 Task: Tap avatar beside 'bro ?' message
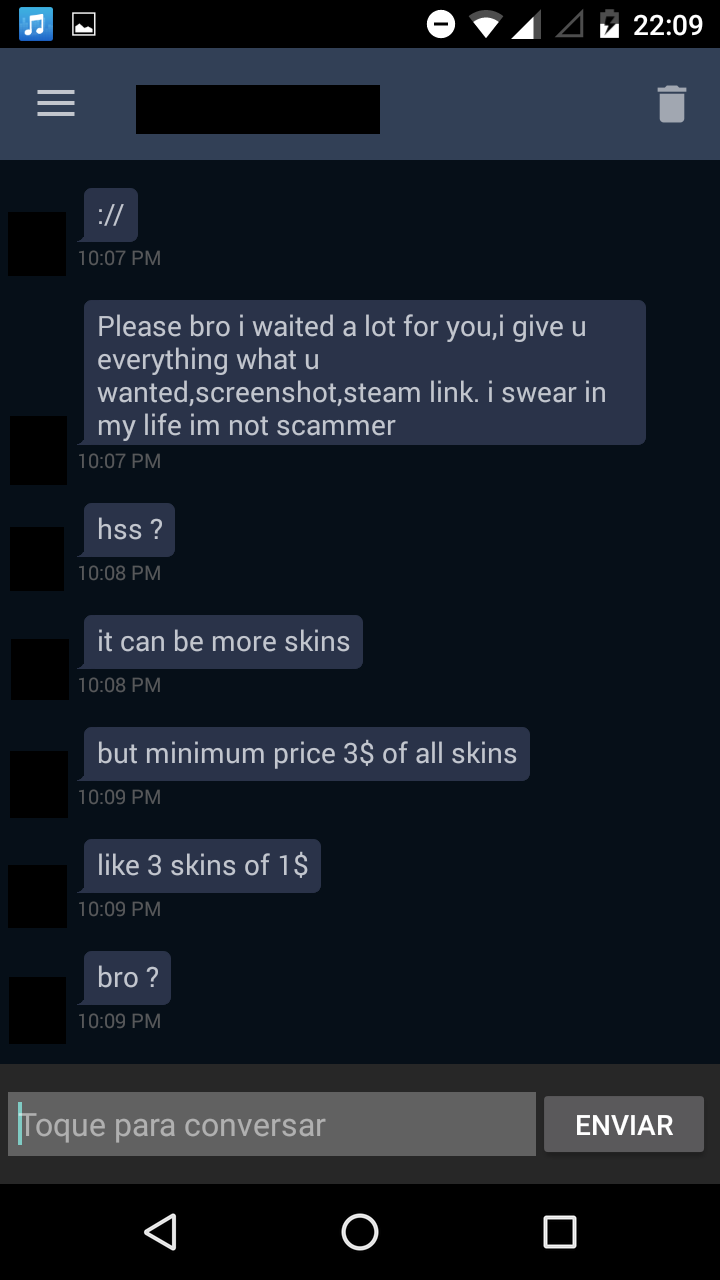tap(37, 1011)
